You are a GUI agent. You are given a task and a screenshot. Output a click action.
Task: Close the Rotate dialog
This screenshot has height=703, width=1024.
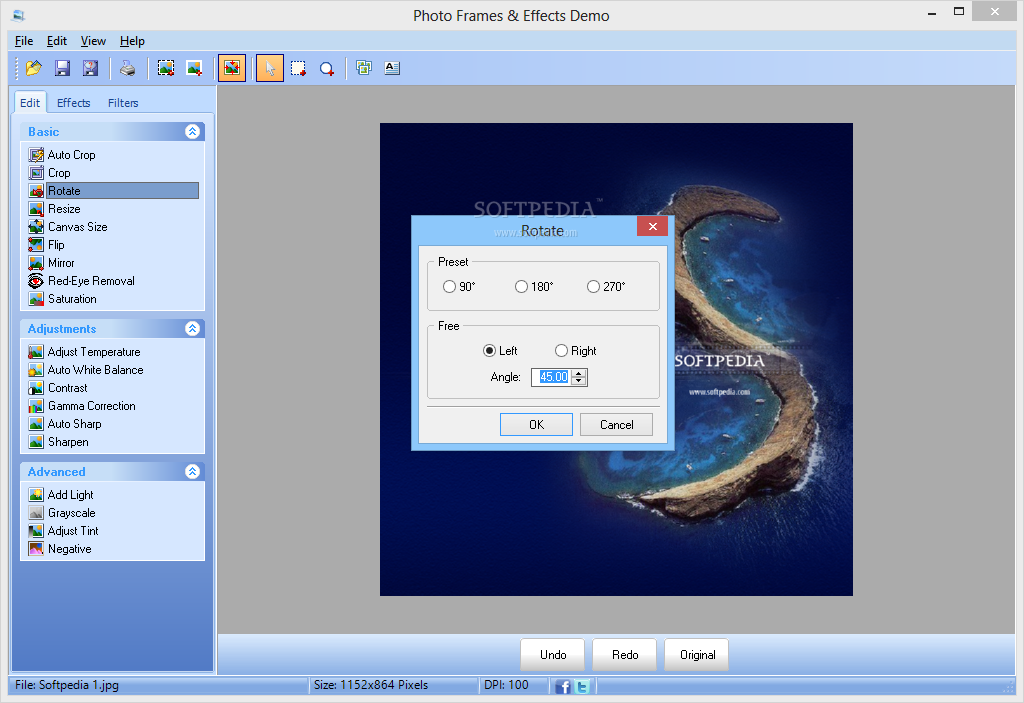(652, 226)
